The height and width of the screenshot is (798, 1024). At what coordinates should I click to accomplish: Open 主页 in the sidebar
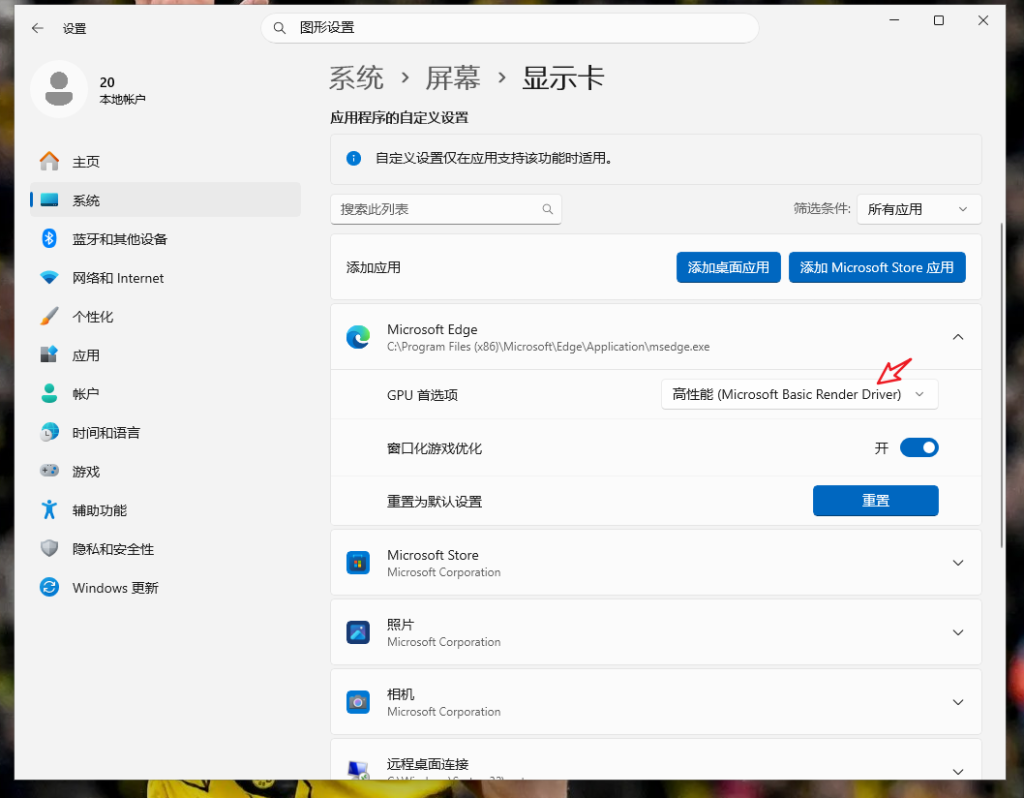[165, 161]
